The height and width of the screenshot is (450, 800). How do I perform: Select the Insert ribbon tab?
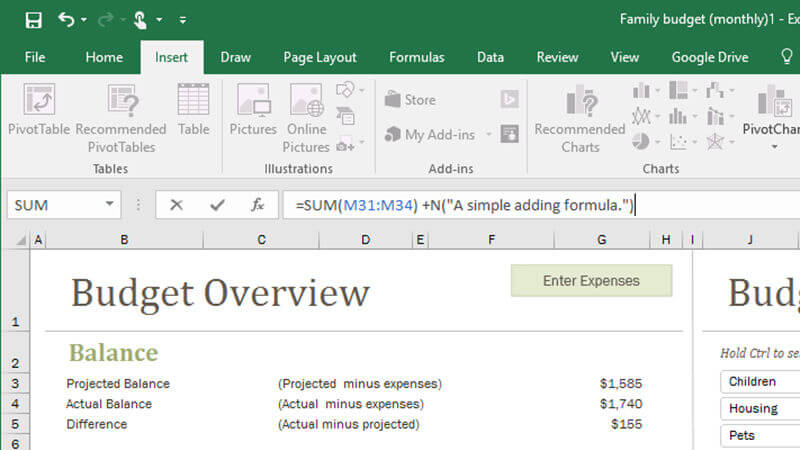172,57
